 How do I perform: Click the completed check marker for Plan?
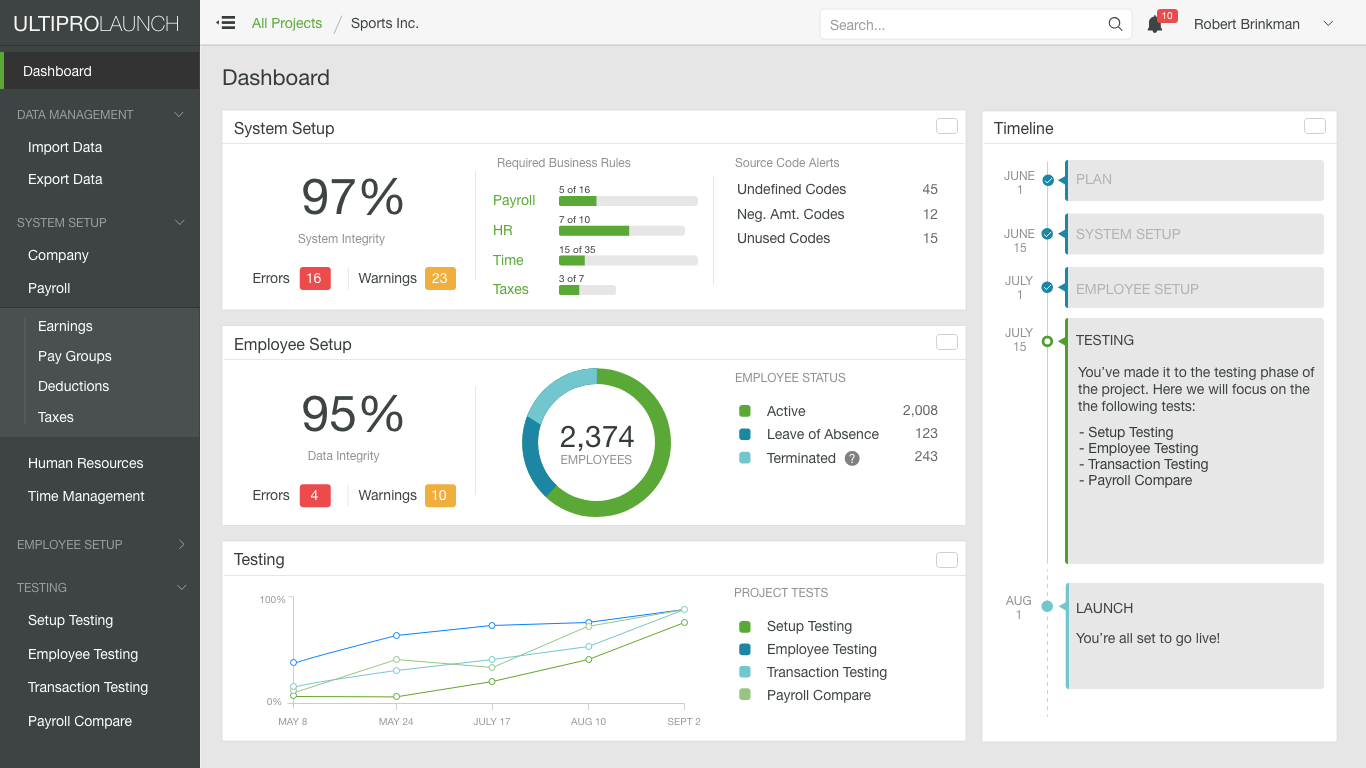(x=1048, y=180)
